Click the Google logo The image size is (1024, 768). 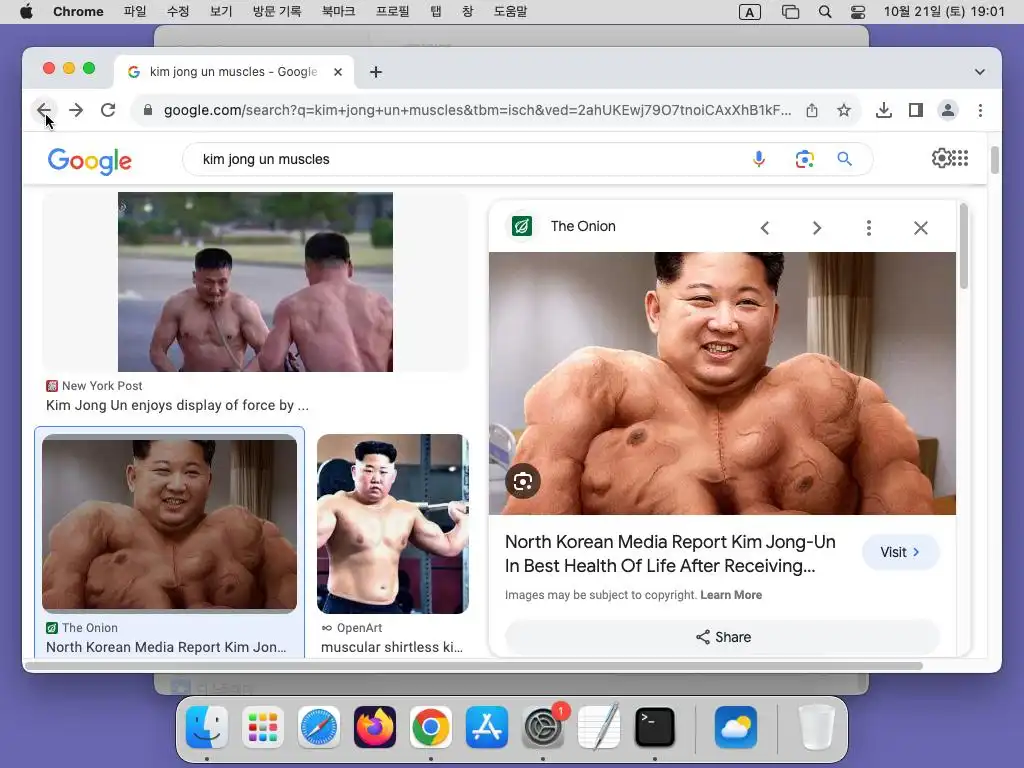point(89,161)
